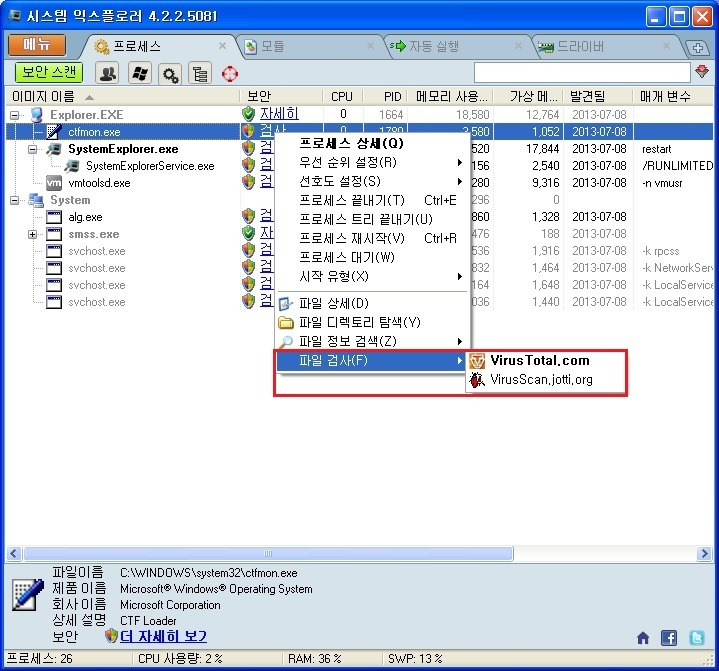The image size is (719, 671).
Task: Click the Windows flag toolbar icon
Action: 139,73
